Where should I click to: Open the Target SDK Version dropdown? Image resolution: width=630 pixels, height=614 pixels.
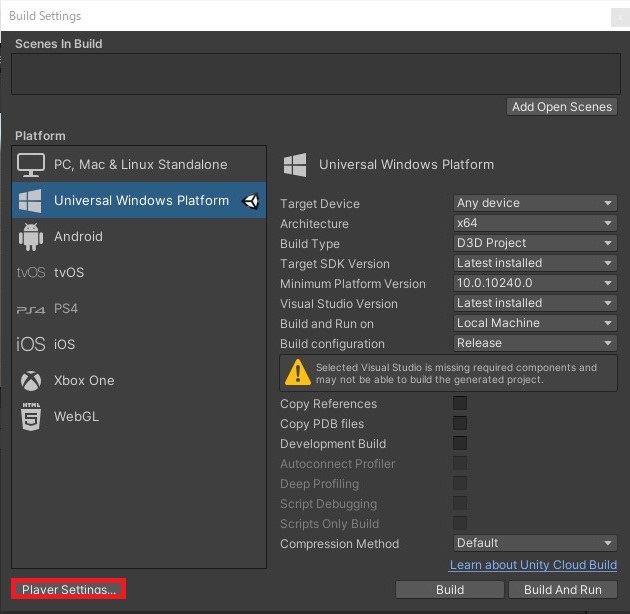535,263
